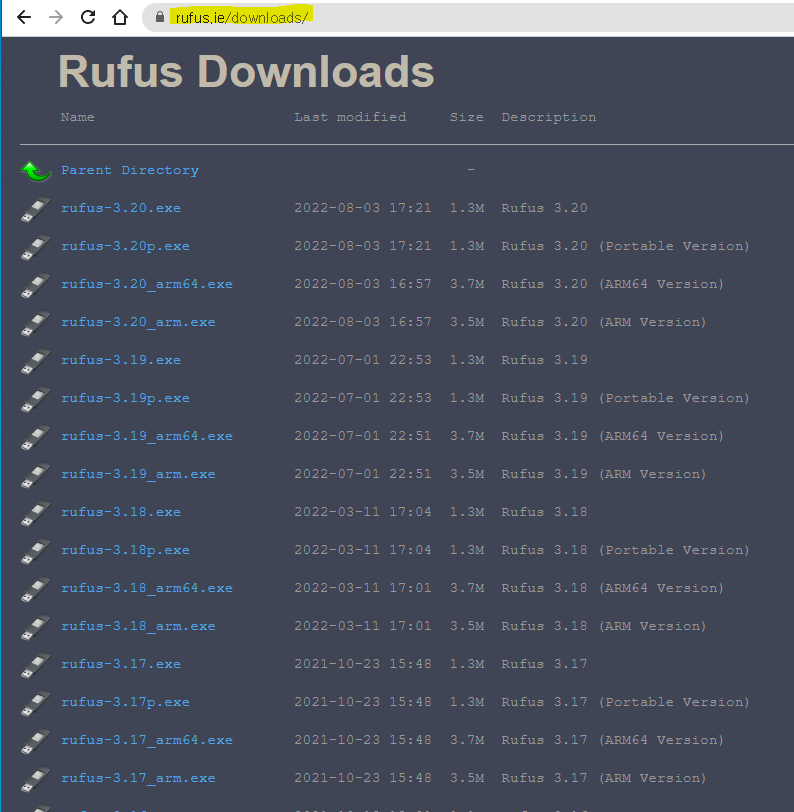This screenshot has width=794, height=812.
Task: Click the Size column header
Action: (x=467, y=117)
